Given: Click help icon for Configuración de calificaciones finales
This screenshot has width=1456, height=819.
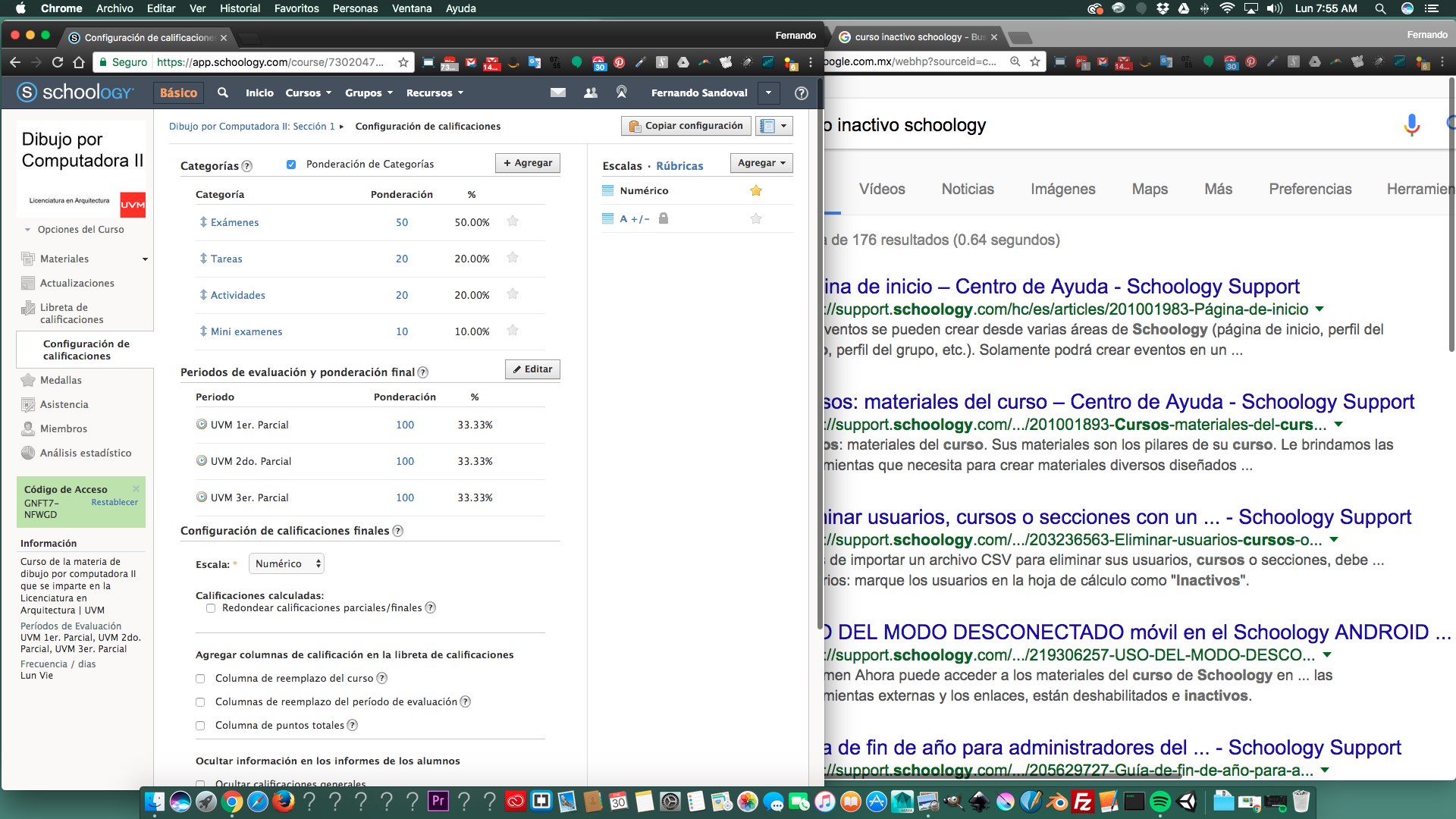Looking at the screenshot, I should click(398, 531).
